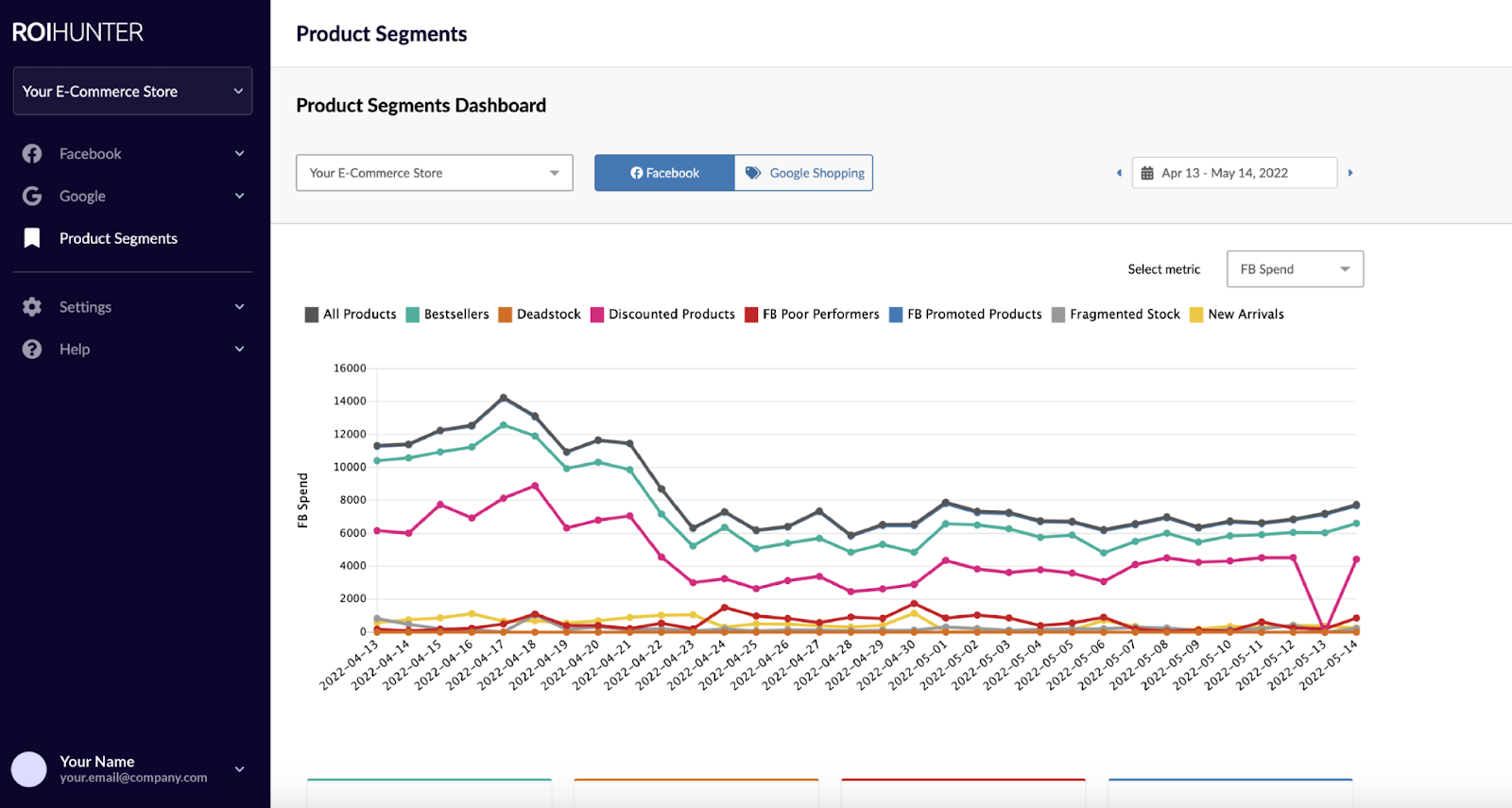Toggle Bestsellers series in chart legend

click(448, 315)
